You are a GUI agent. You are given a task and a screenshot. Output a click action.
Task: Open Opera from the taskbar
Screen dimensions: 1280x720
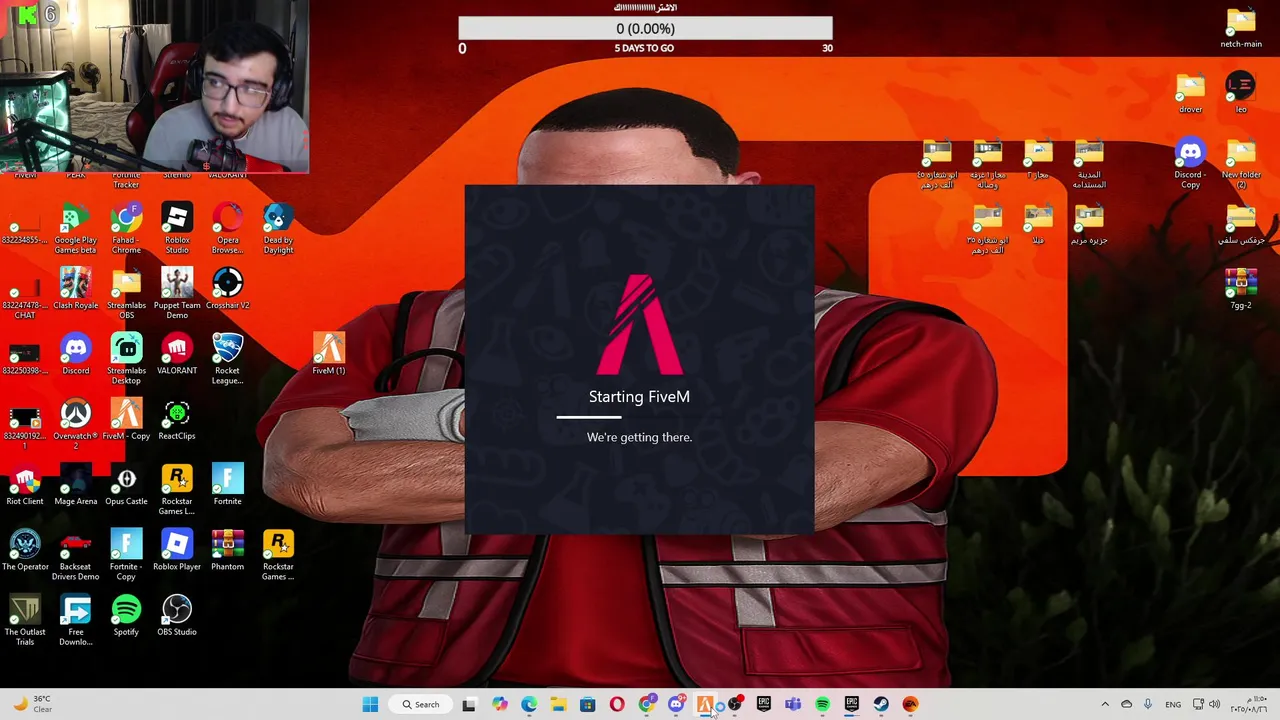(617, 704)
